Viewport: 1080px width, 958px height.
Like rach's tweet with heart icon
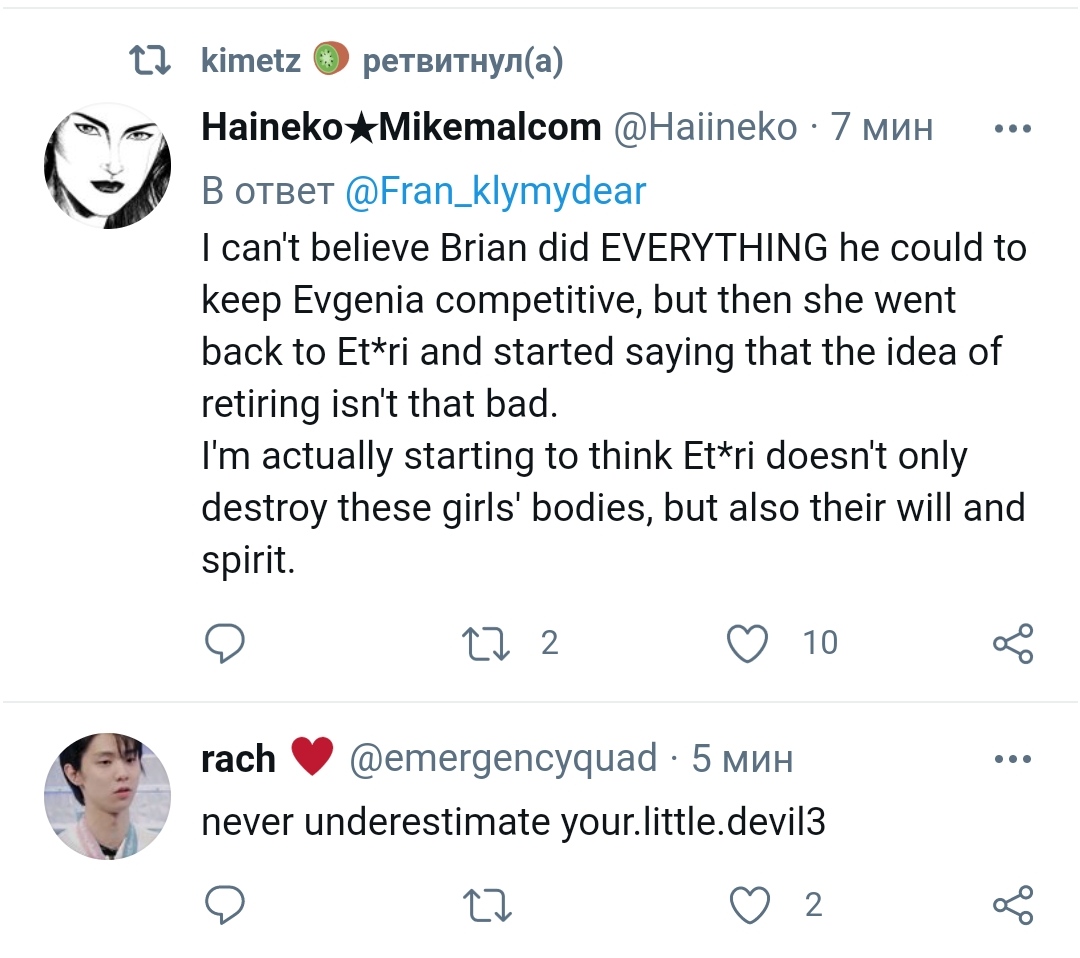click(x=747, y=906)
